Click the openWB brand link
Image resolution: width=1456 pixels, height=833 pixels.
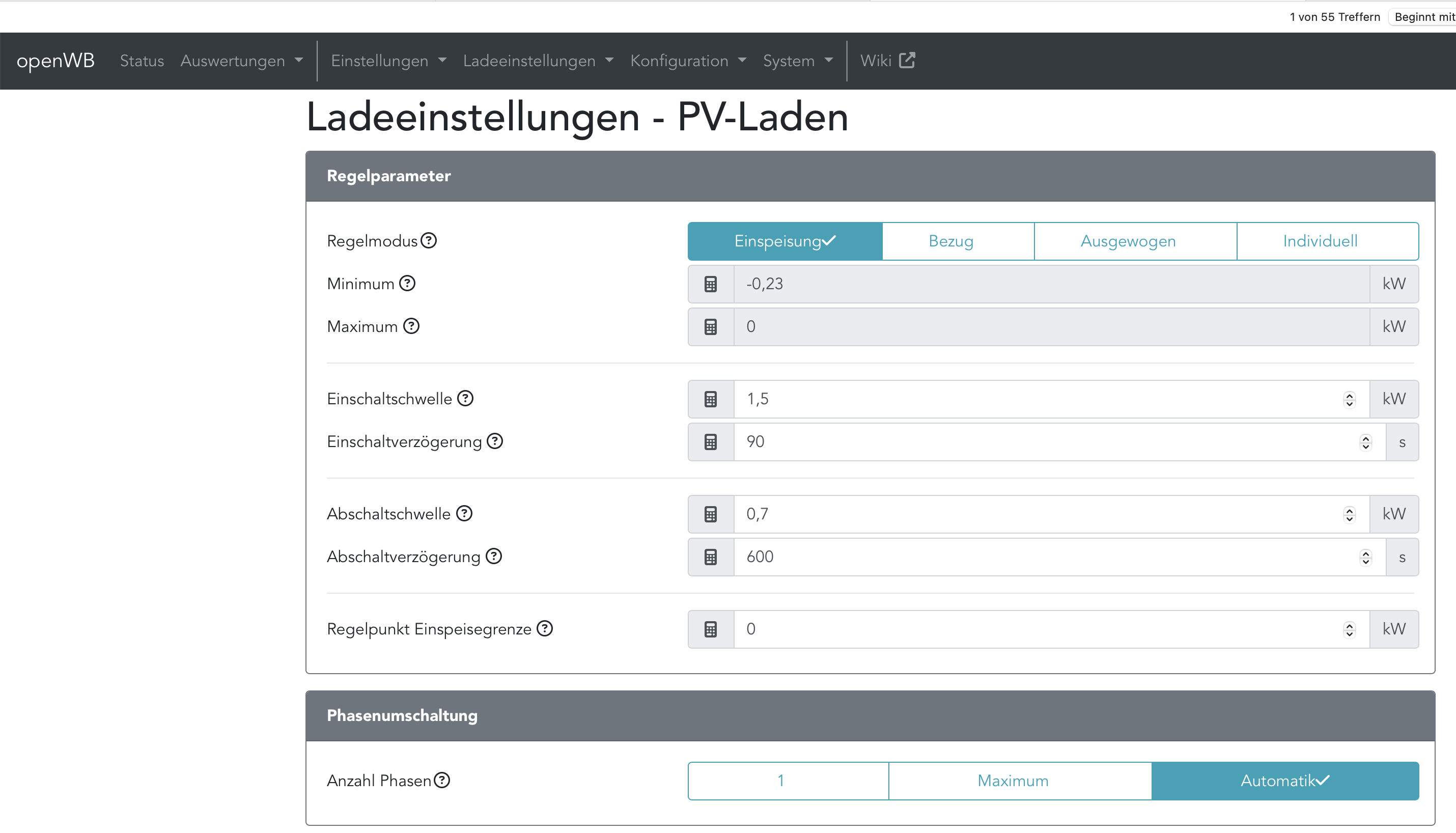(x=55, y=61)
